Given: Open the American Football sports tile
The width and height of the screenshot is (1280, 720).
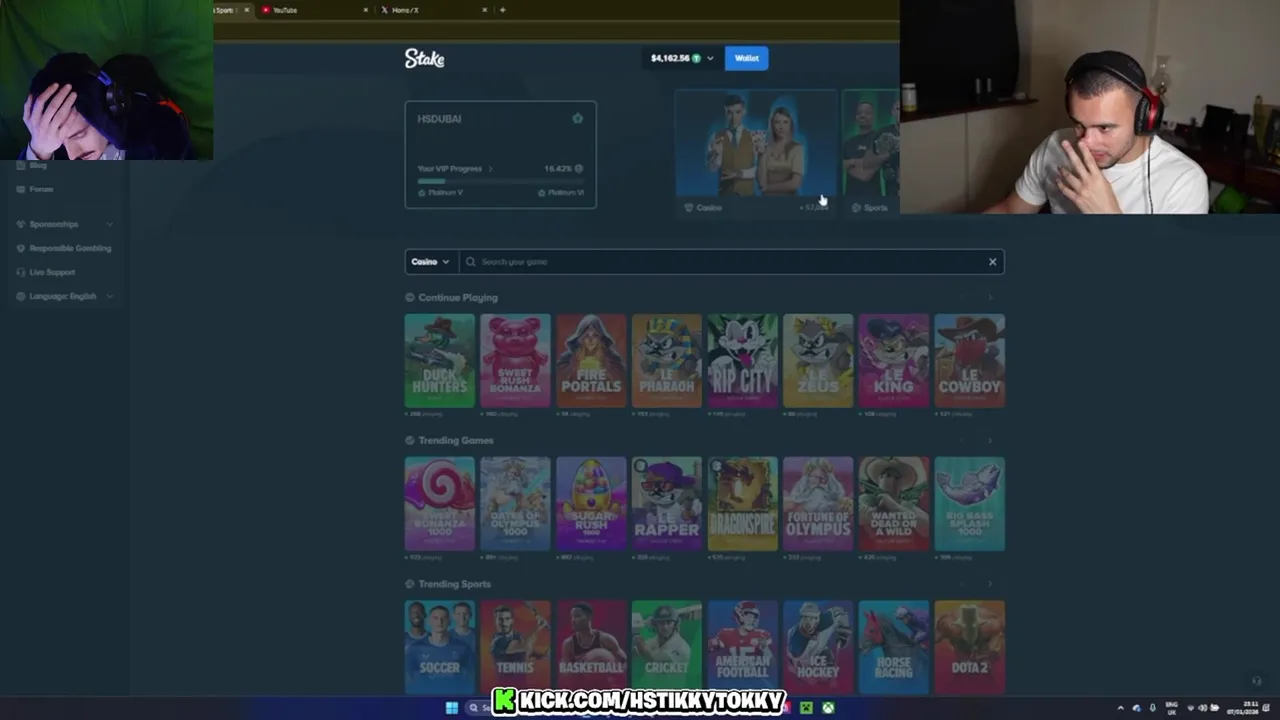Looking at the screenshot, I should (x=742, y=646).
